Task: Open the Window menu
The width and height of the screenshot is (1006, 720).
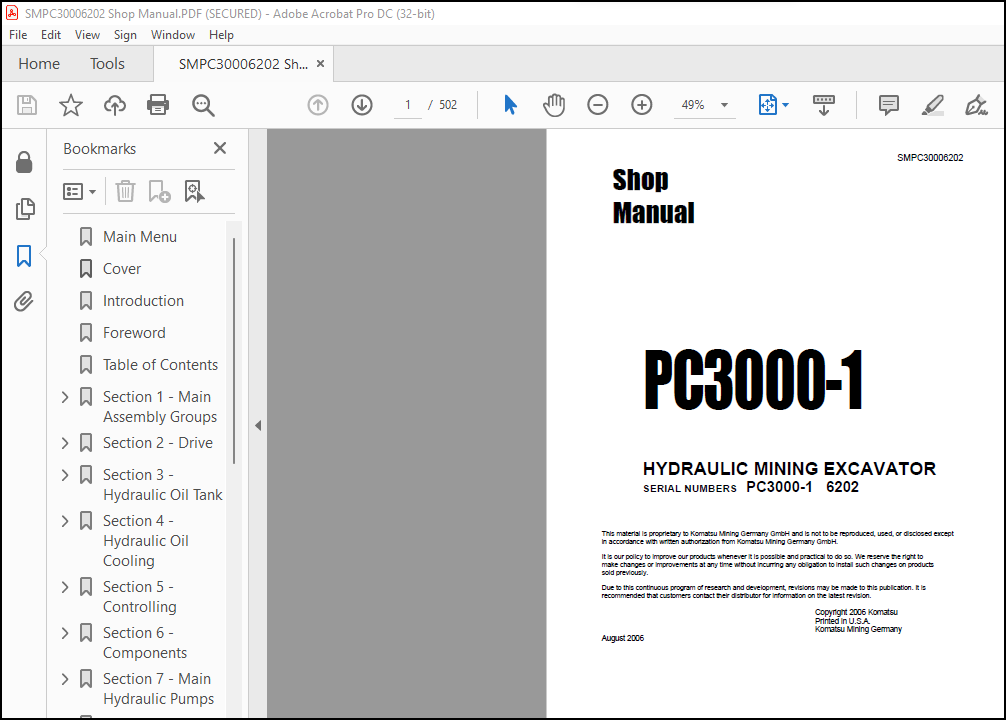Action: coord(173,35)
